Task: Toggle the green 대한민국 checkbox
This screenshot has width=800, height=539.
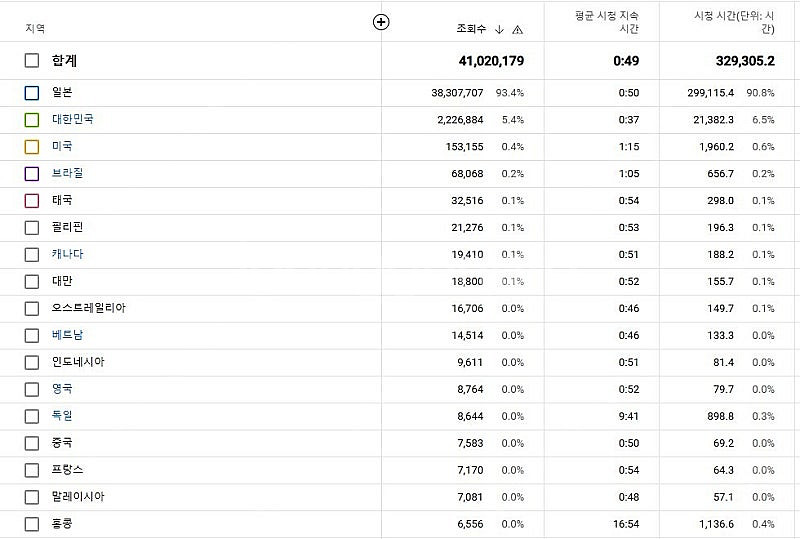Action: point(32,119)
